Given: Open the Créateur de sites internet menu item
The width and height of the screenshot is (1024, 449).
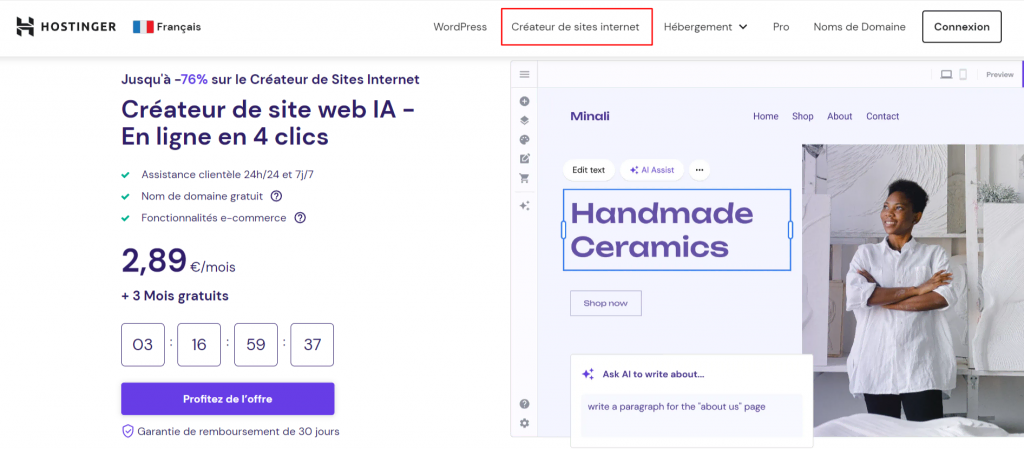Looking at the screenshot, I should coord(575,27).
